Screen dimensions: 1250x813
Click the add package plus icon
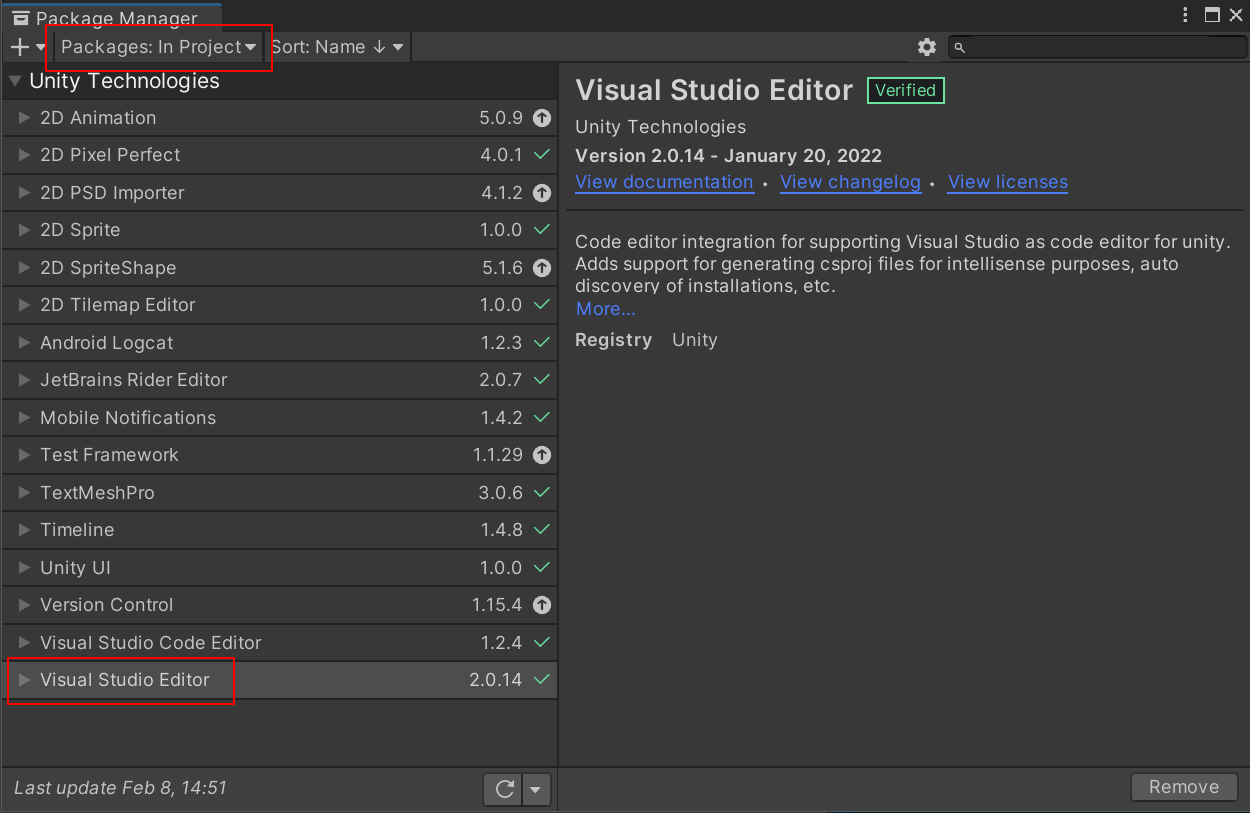[x=20, y=47]
